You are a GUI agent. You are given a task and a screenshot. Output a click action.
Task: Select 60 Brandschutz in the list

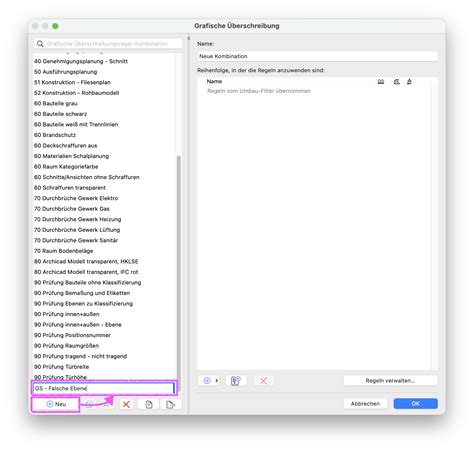55,135
